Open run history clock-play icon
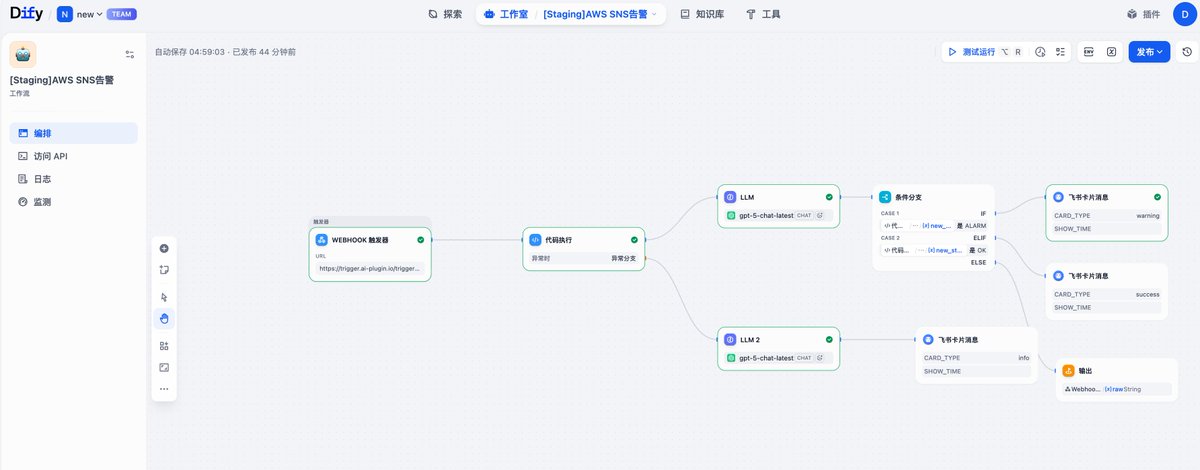The height and width of the screenshot is (470, 1200). tap(1040, 51)
